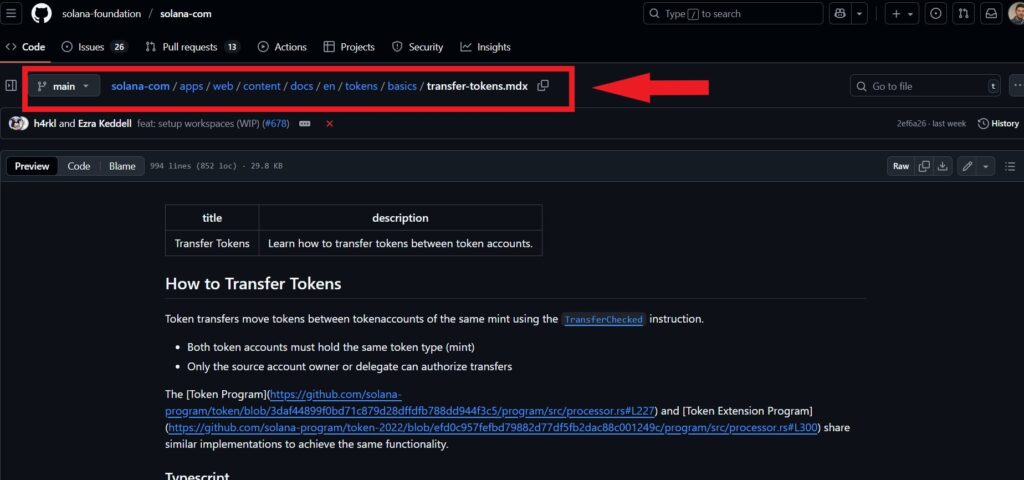Open the document outline icon
1024x480 pixels.
click(1009, 166)
